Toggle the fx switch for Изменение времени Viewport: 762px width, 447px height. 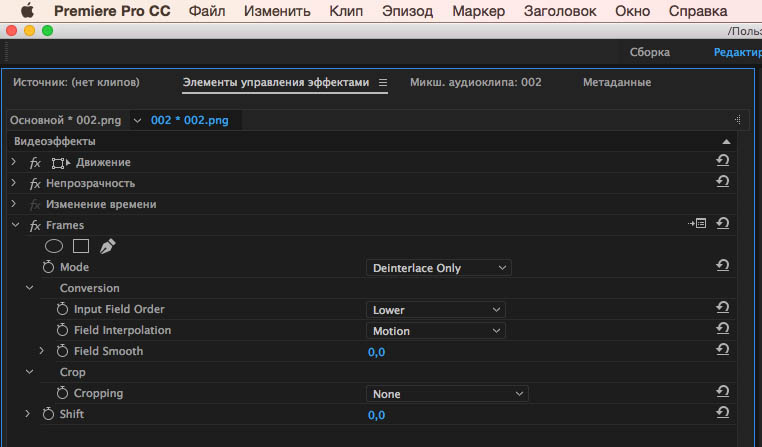coord(35,205)
